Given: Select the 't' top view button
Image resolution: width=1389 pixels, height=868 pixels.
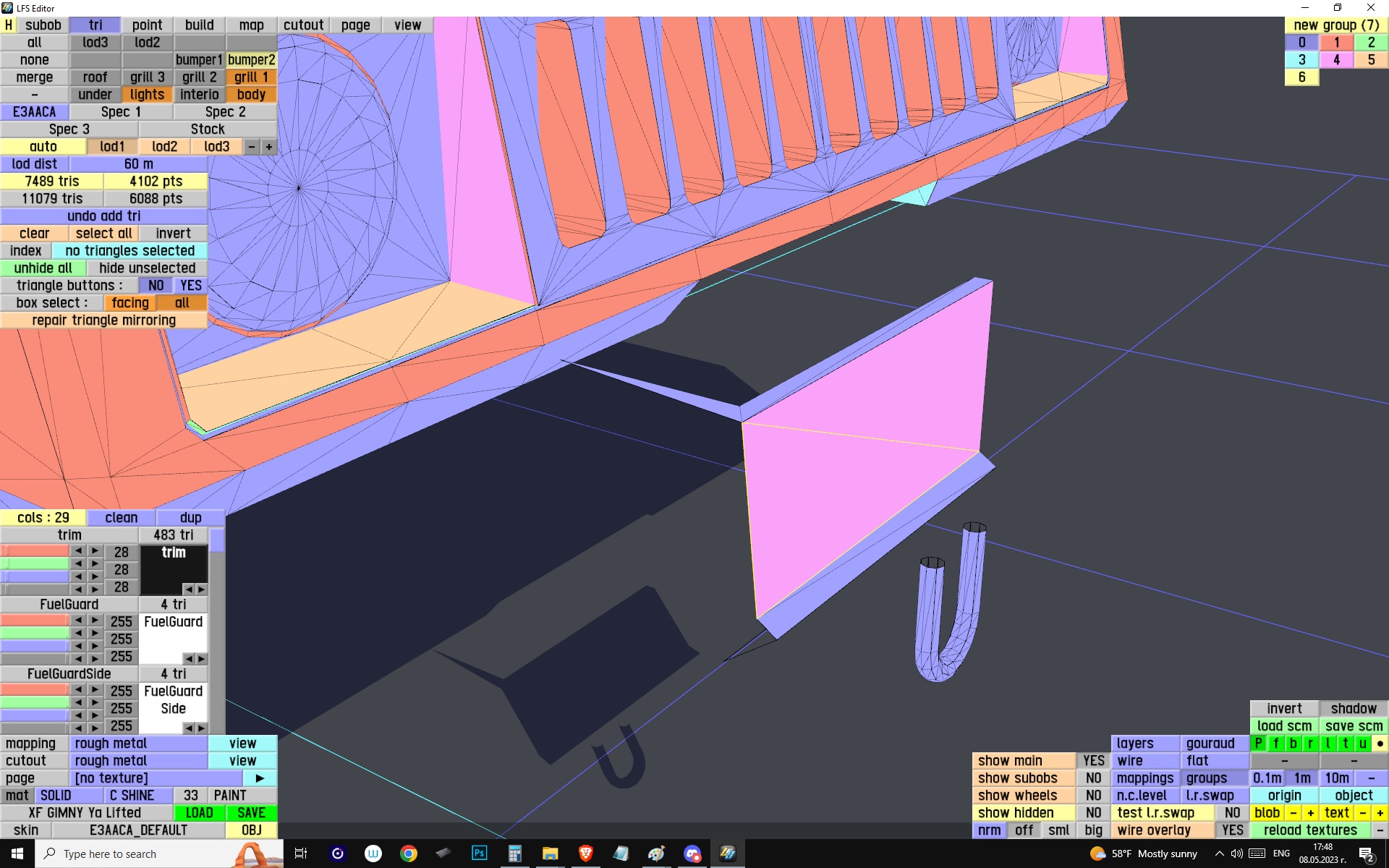Looking at the screenshot, I should point(1345,743).
